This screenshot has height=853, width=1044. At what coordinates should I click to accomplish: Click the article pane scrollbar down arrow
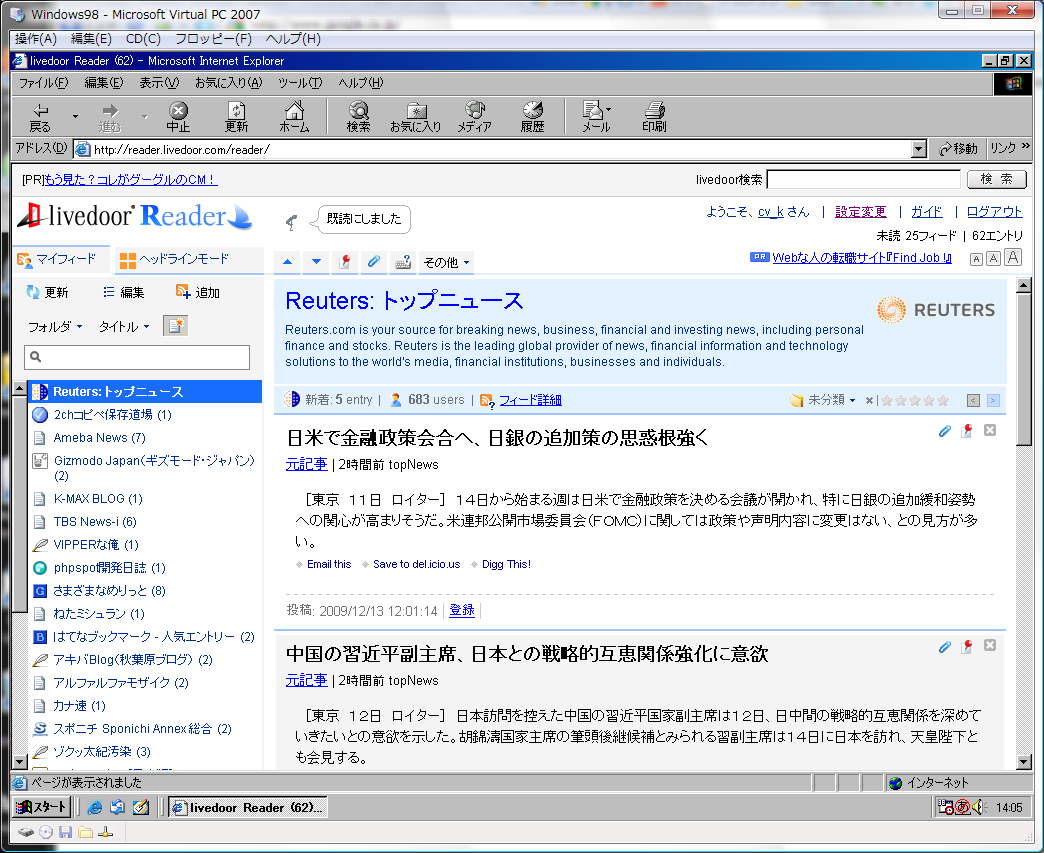[1024, 762]
